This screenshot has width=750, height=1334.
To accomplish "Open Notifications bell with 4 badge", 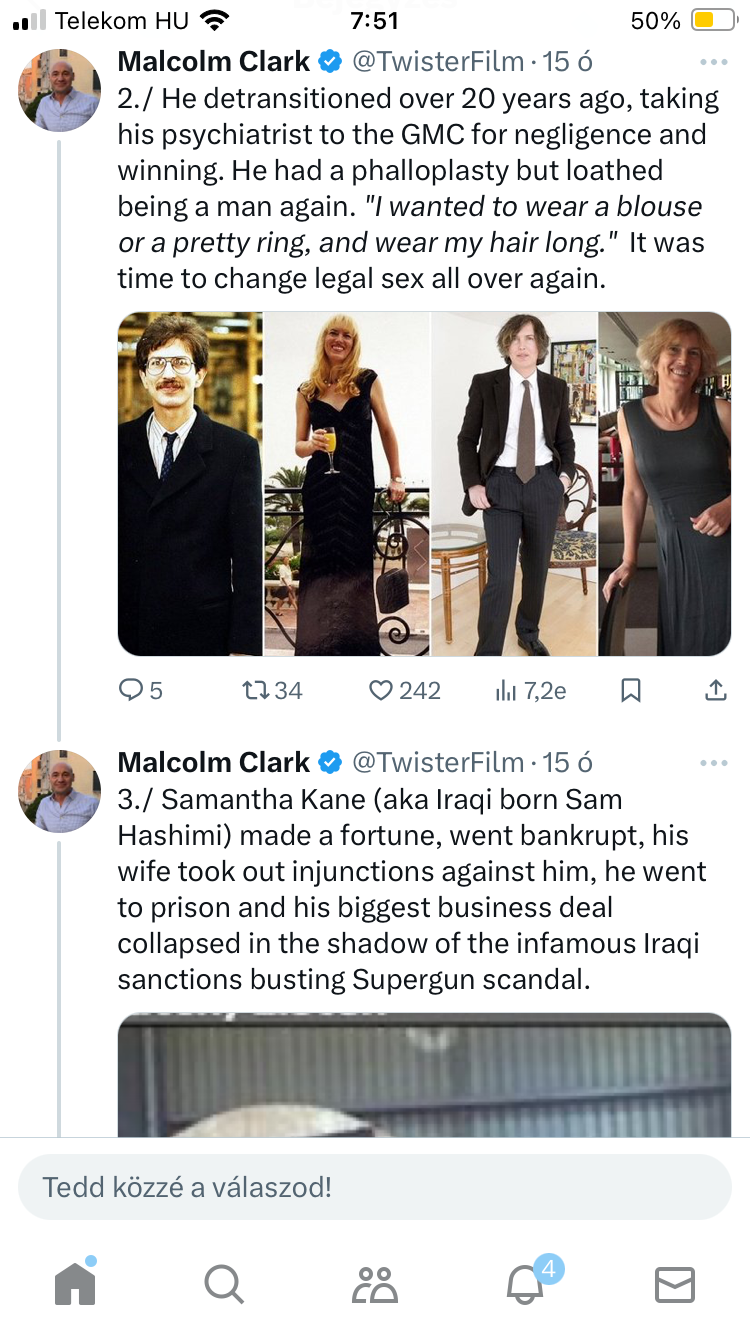I will pyautogui.click(x=525, y=1283).
